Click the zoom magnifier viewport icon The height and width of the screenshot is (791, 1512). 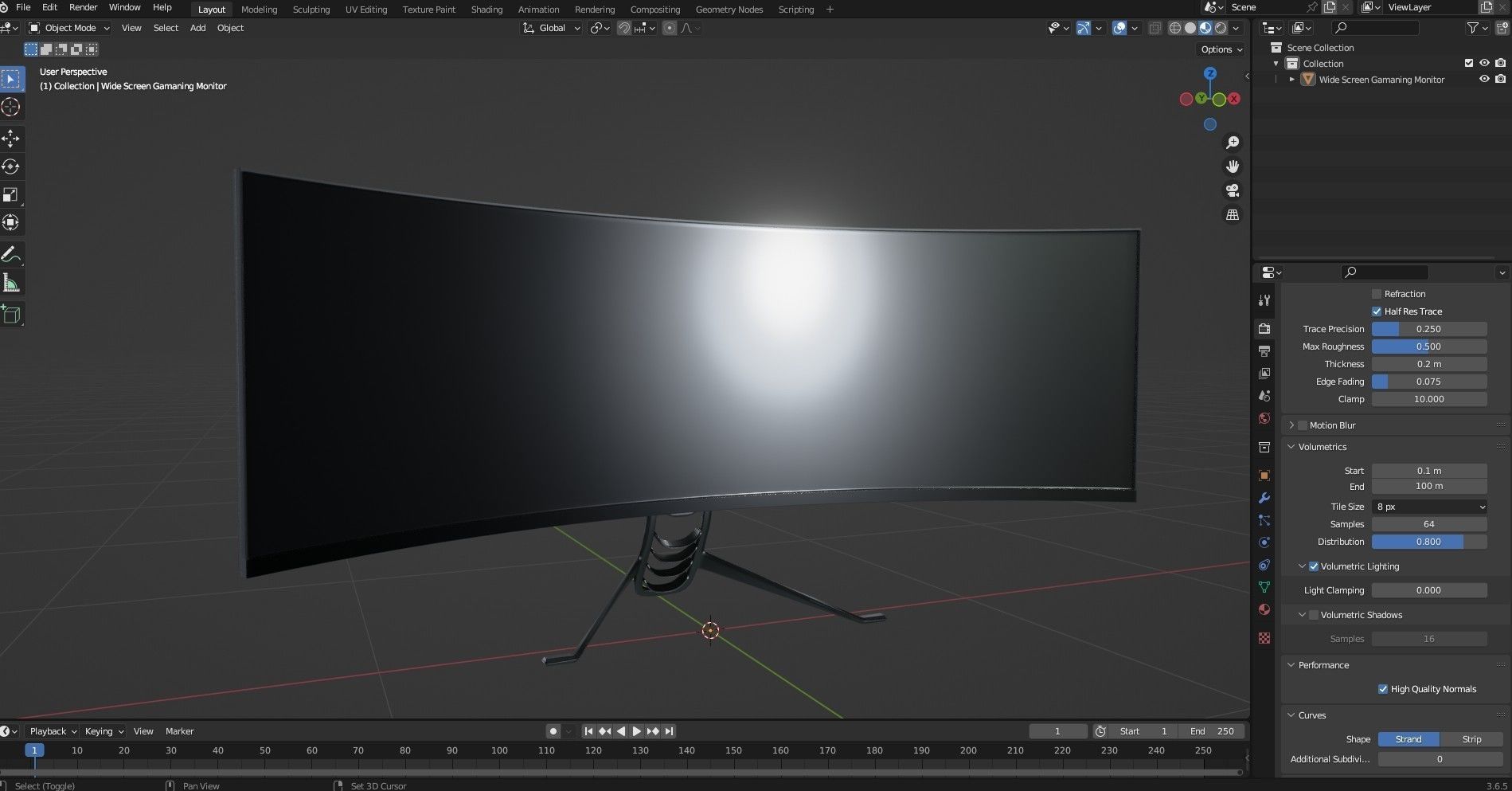tap(1233, 143)
